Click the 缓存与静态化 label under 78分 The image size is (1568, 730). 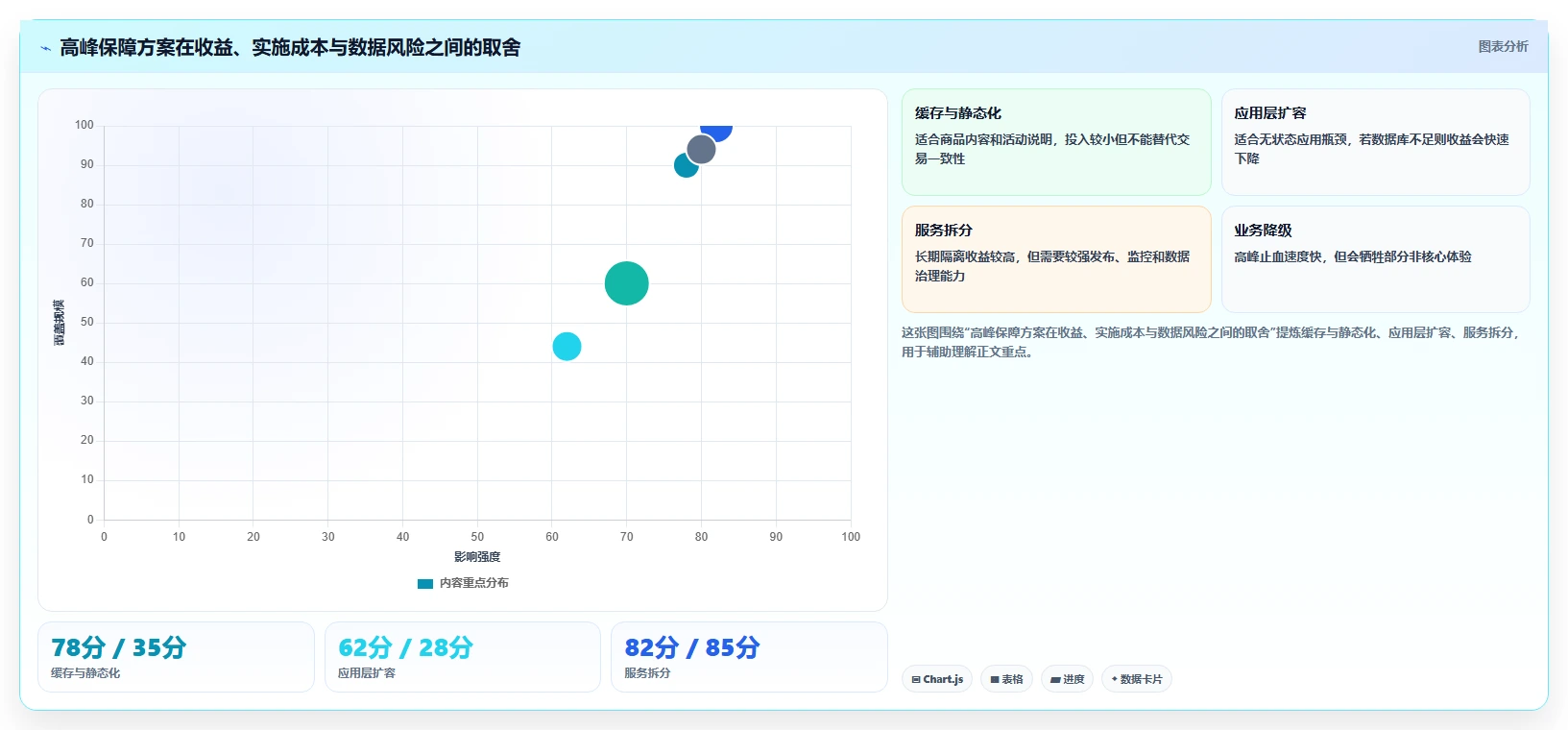(85, 673)
